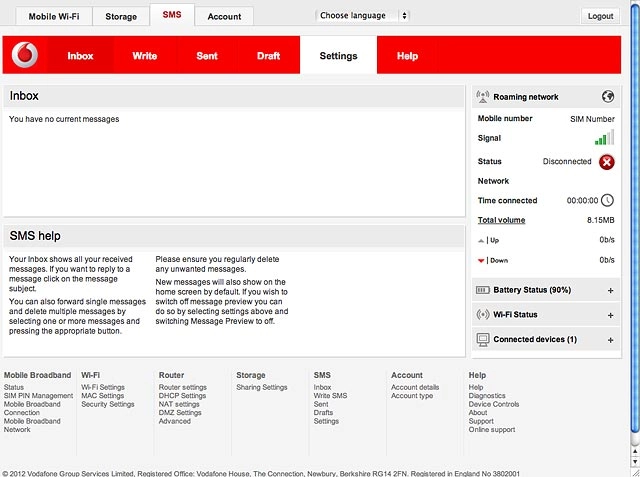Open the Draft item in red bar
The image size is (640, 477).
[x=269, y=56]
